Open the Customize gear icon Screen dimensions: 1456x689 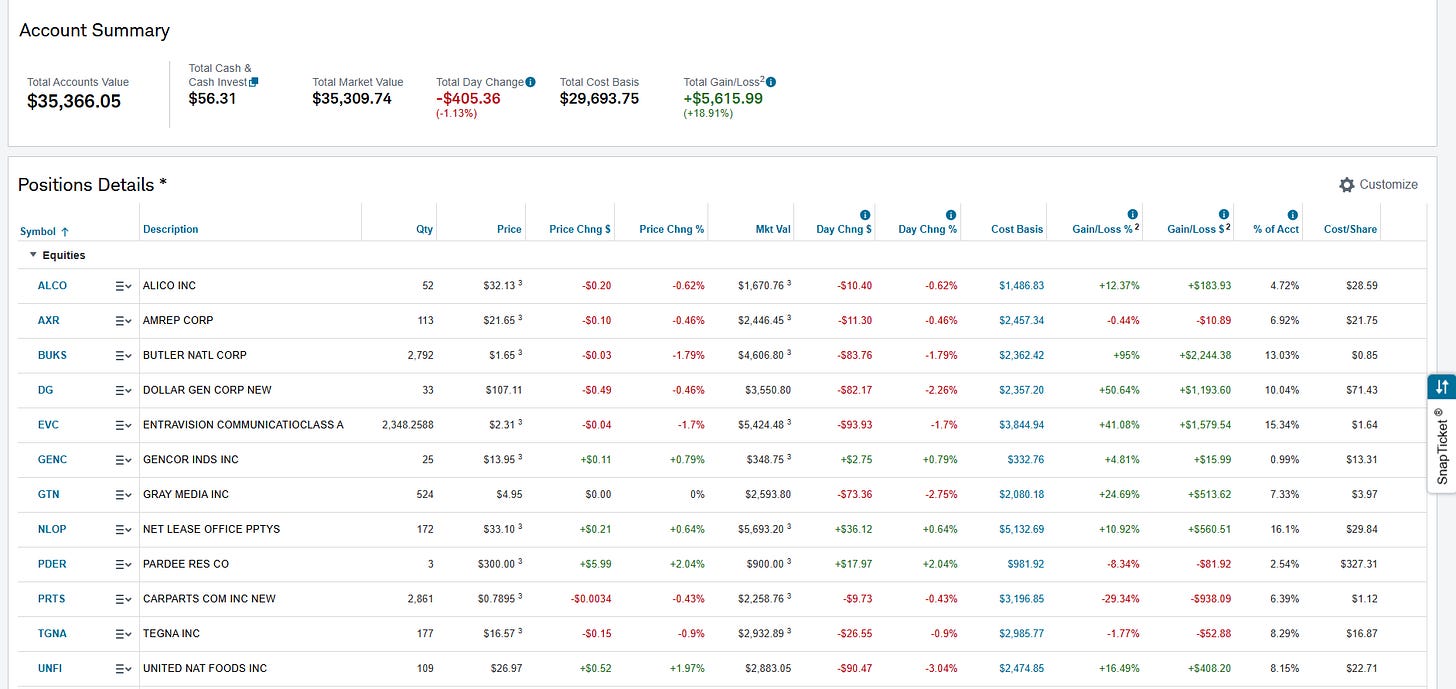tap(1347, 185)
